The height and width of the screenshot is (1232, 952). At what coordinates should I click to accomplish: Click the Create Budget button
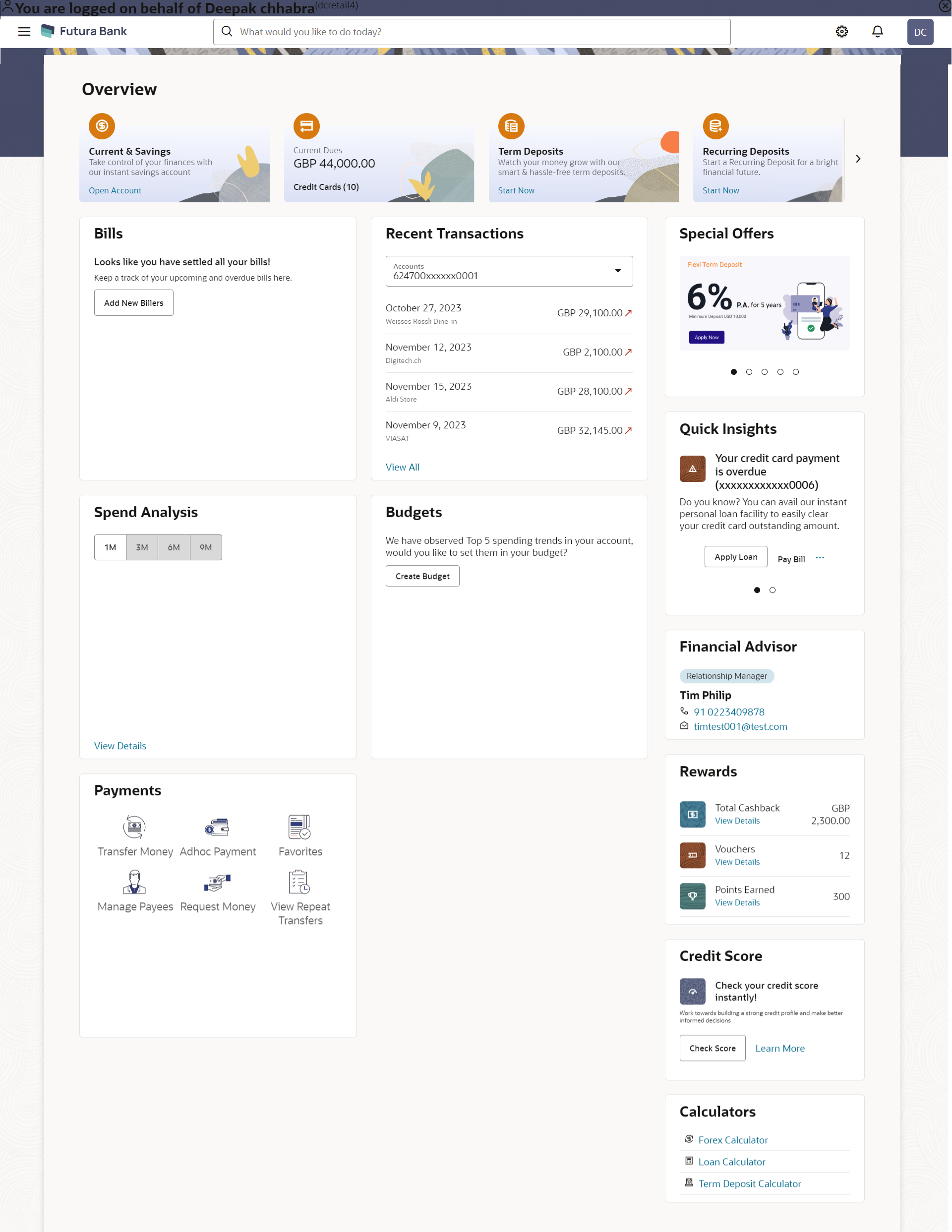pos(422,576)
